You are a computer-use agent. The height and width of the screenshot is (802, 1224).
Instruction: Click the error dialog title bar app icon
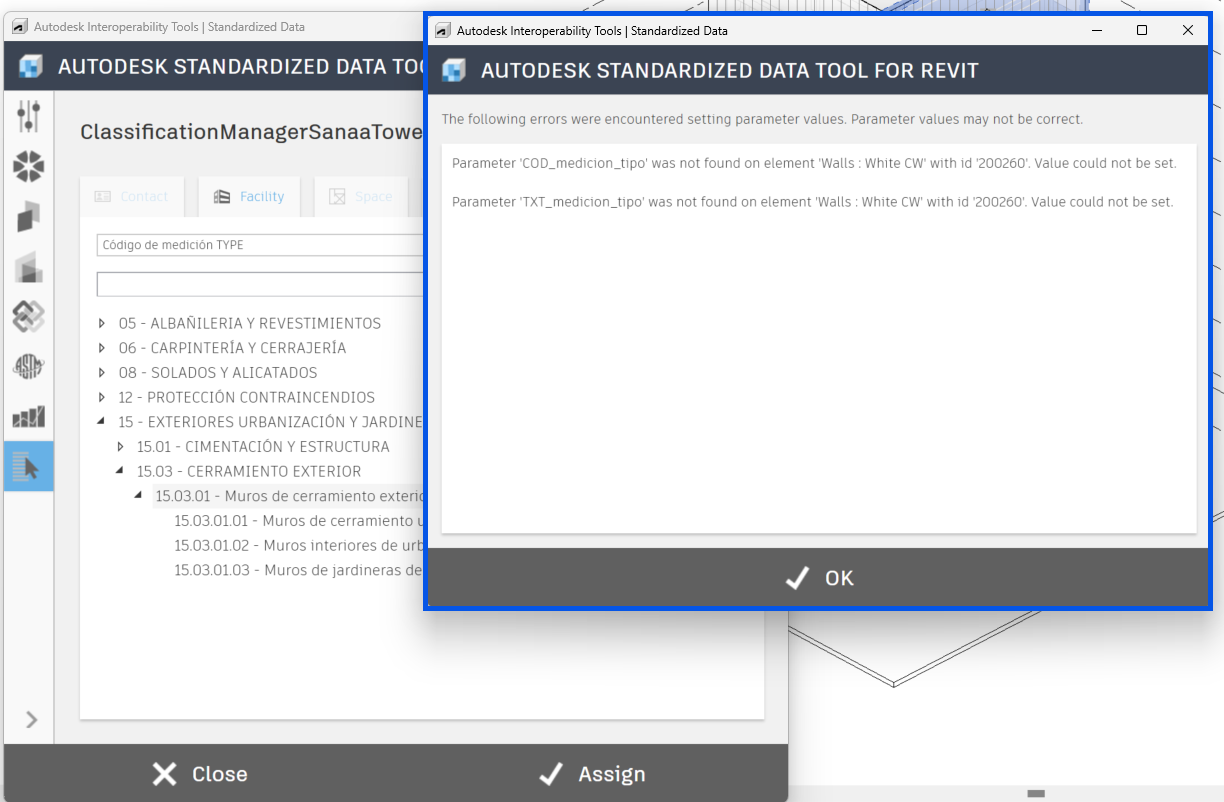(x=442, y=30)
